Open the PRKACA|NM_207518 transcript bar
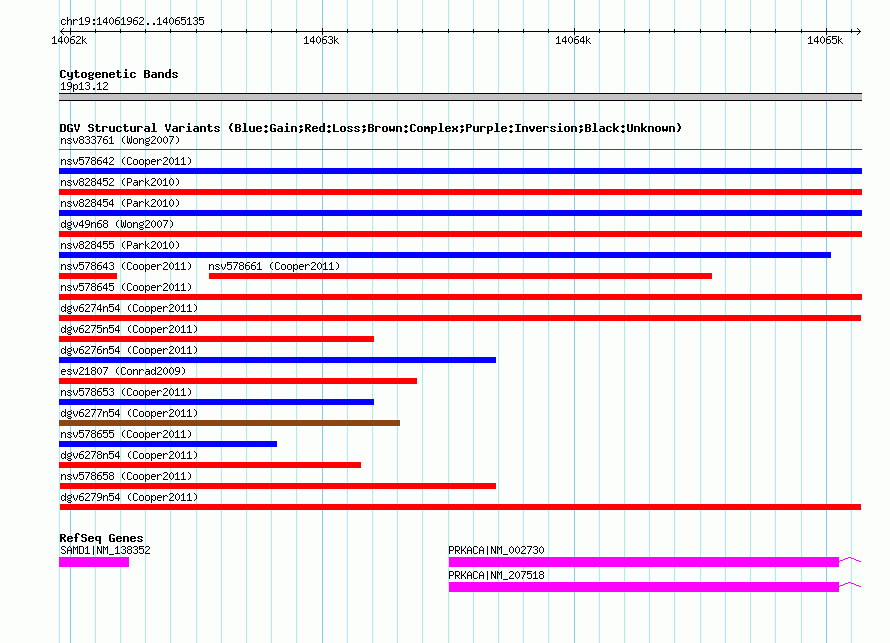The width and height of the screenshot is (890, 643). point(644,587)
